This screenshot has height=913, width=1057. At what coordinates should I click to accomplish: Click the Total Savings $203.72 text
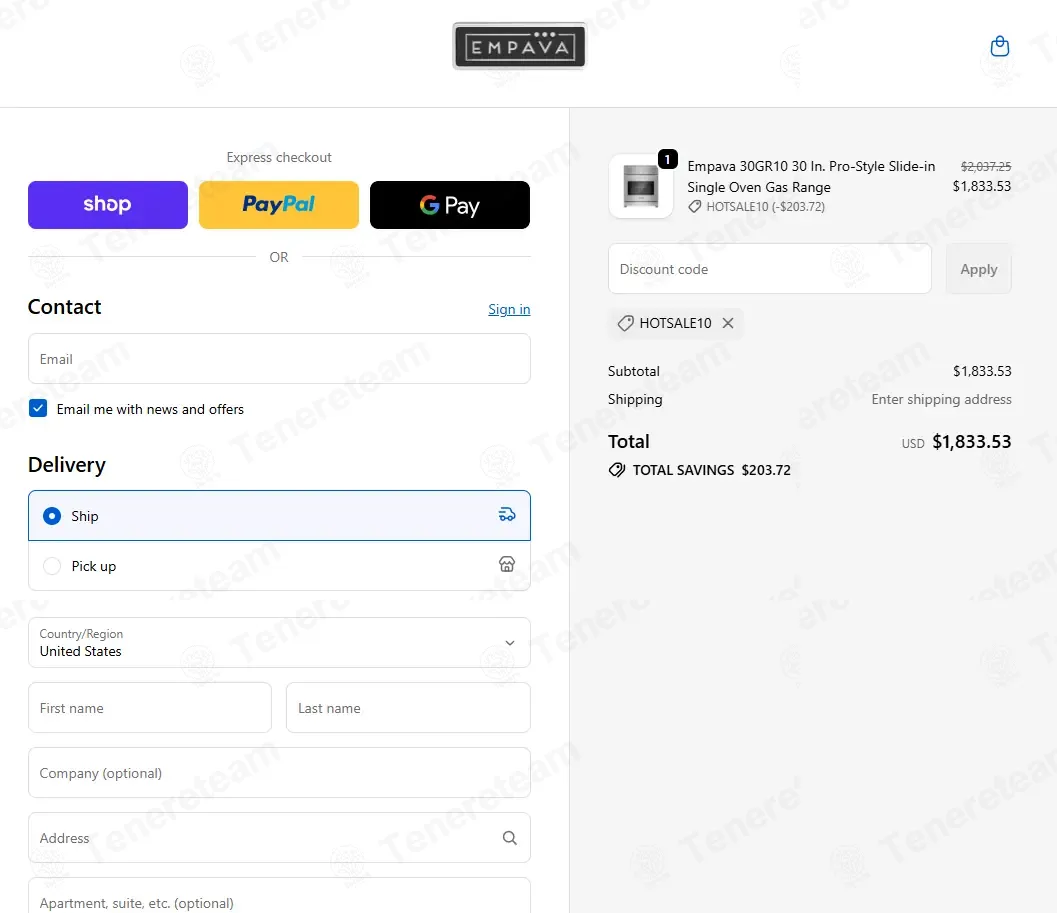(x=711, y=470)
